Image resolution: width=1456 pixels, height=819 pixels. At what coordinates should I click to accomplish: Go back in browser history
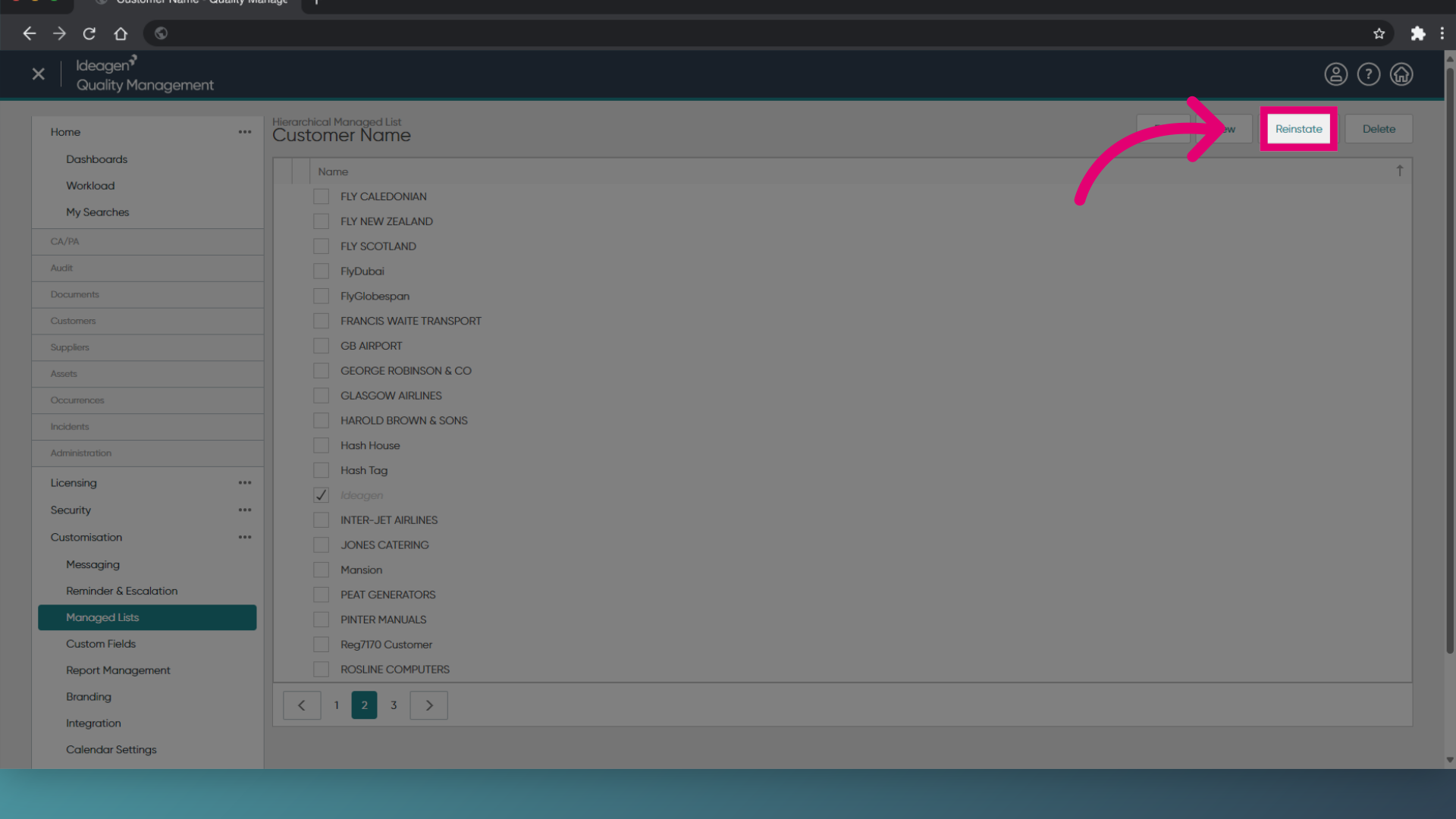tap(29, 33)
